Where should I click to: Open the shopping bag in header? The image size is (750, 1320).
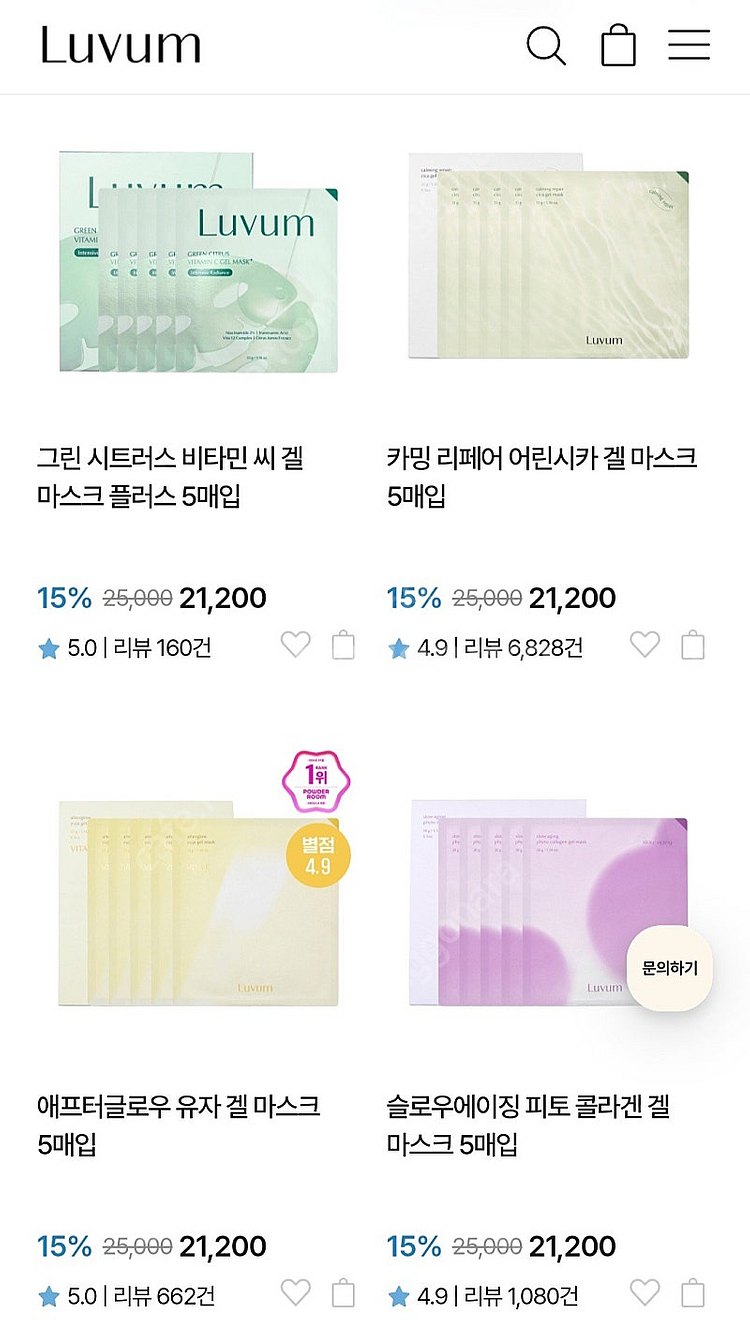(618, 46)
